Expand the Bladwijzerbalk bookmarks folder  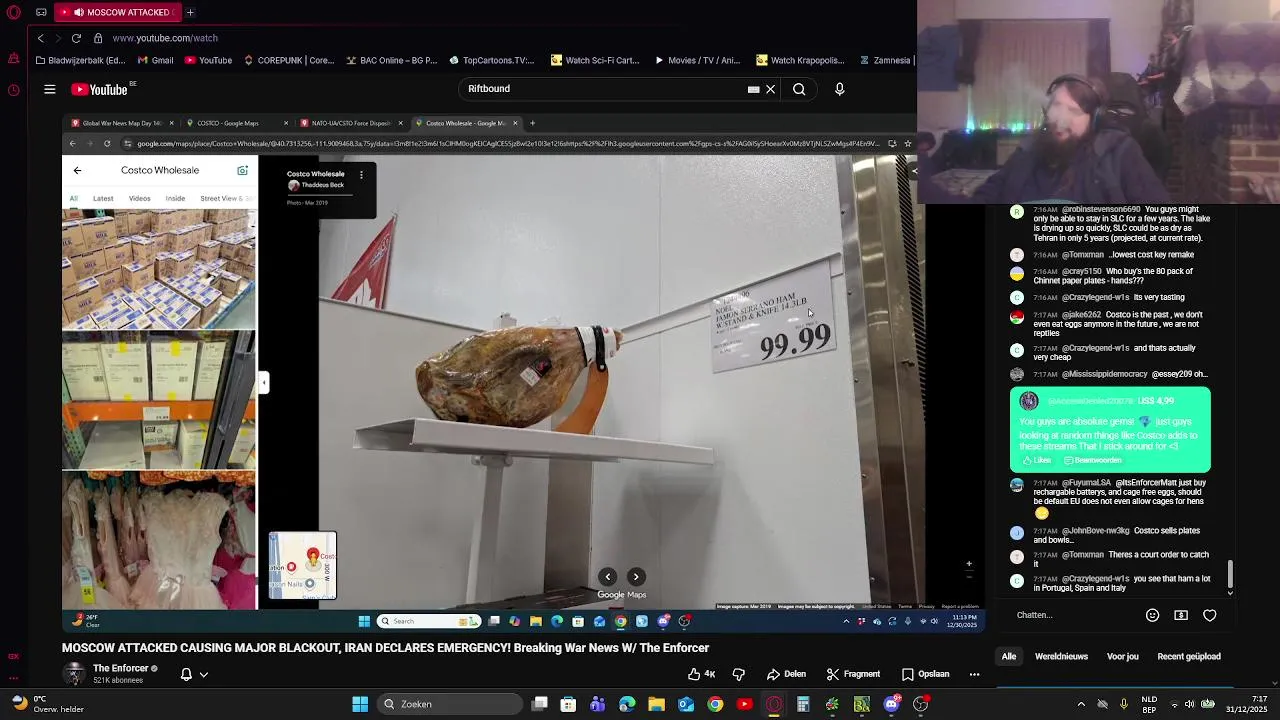[80, 60]
